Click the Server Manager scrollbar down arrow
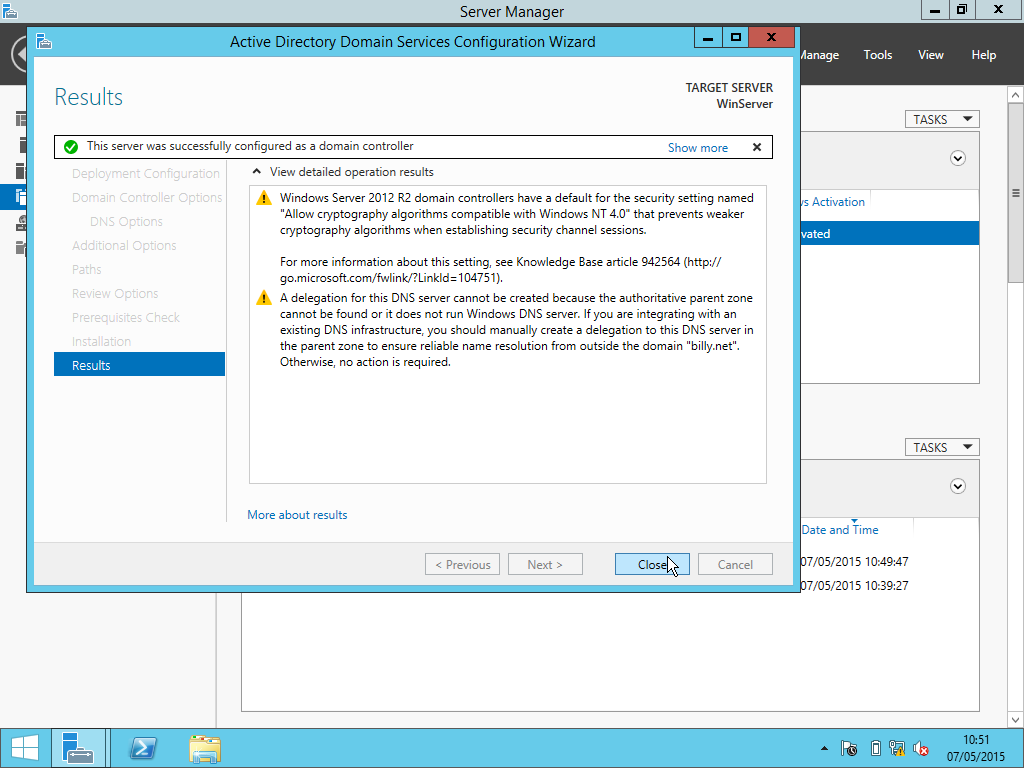 click(x=1016, y=720)
